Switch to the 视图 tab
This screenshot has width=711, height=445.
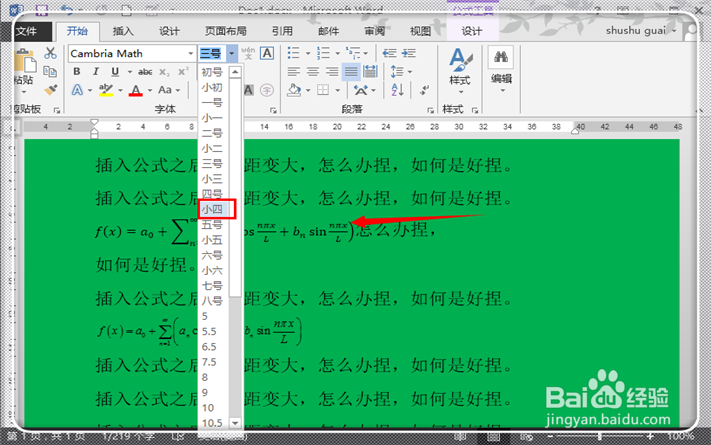pyautogui.click(x=420, y=31)
